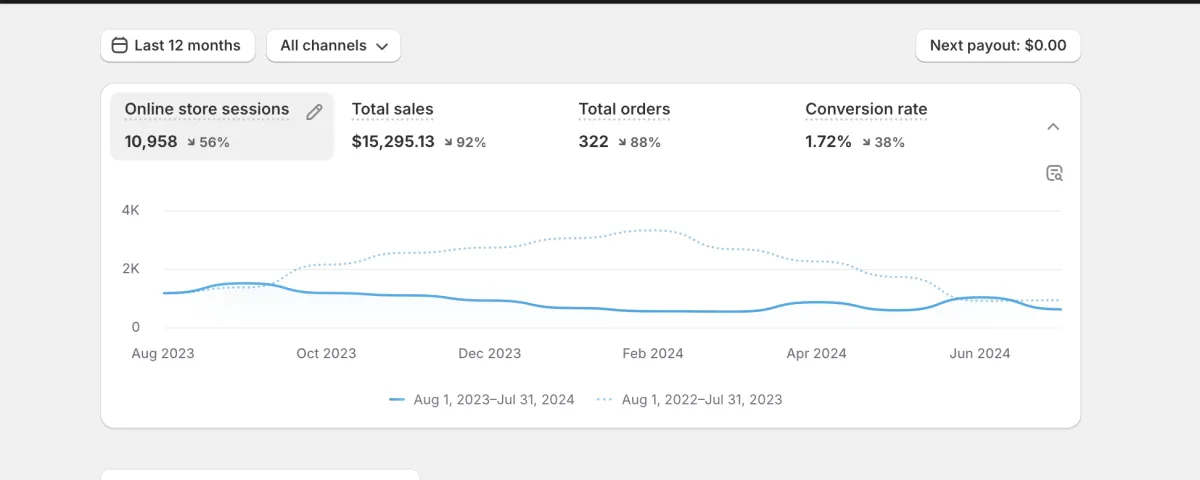The width and height of the screenshot is (1200, 480).
Task: Collapse the chart with the up chevron
Action: [x=1053, y=127]
